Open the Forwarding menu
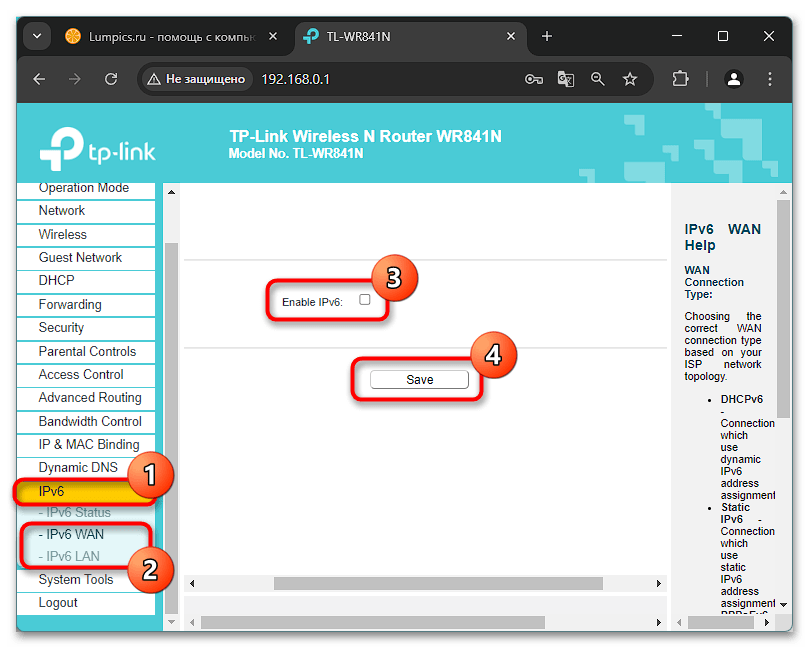 tap(86, 305)
